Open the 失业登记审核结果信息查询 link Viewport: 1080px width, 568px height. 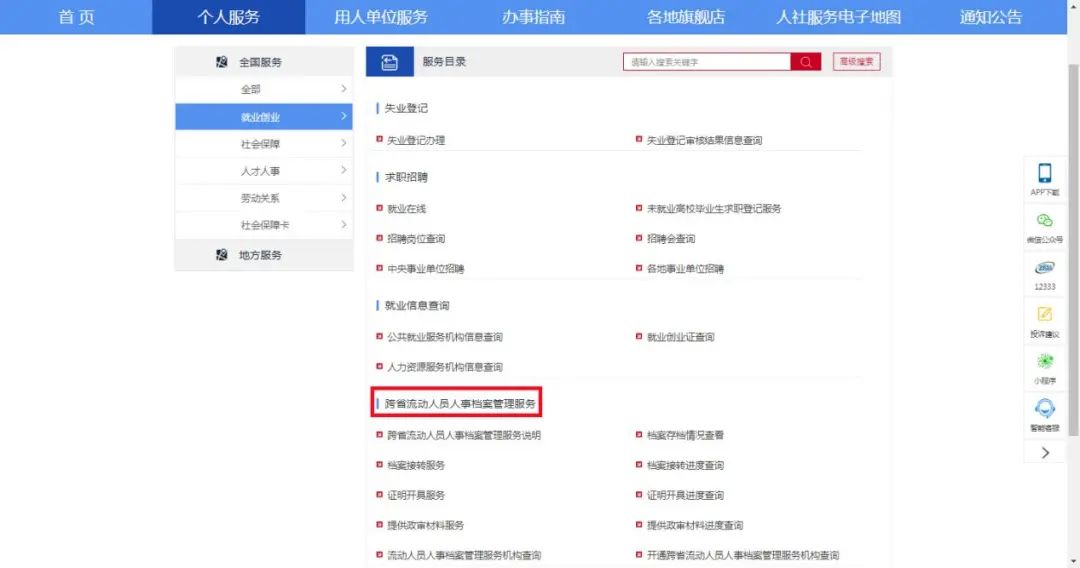point(704,140)
